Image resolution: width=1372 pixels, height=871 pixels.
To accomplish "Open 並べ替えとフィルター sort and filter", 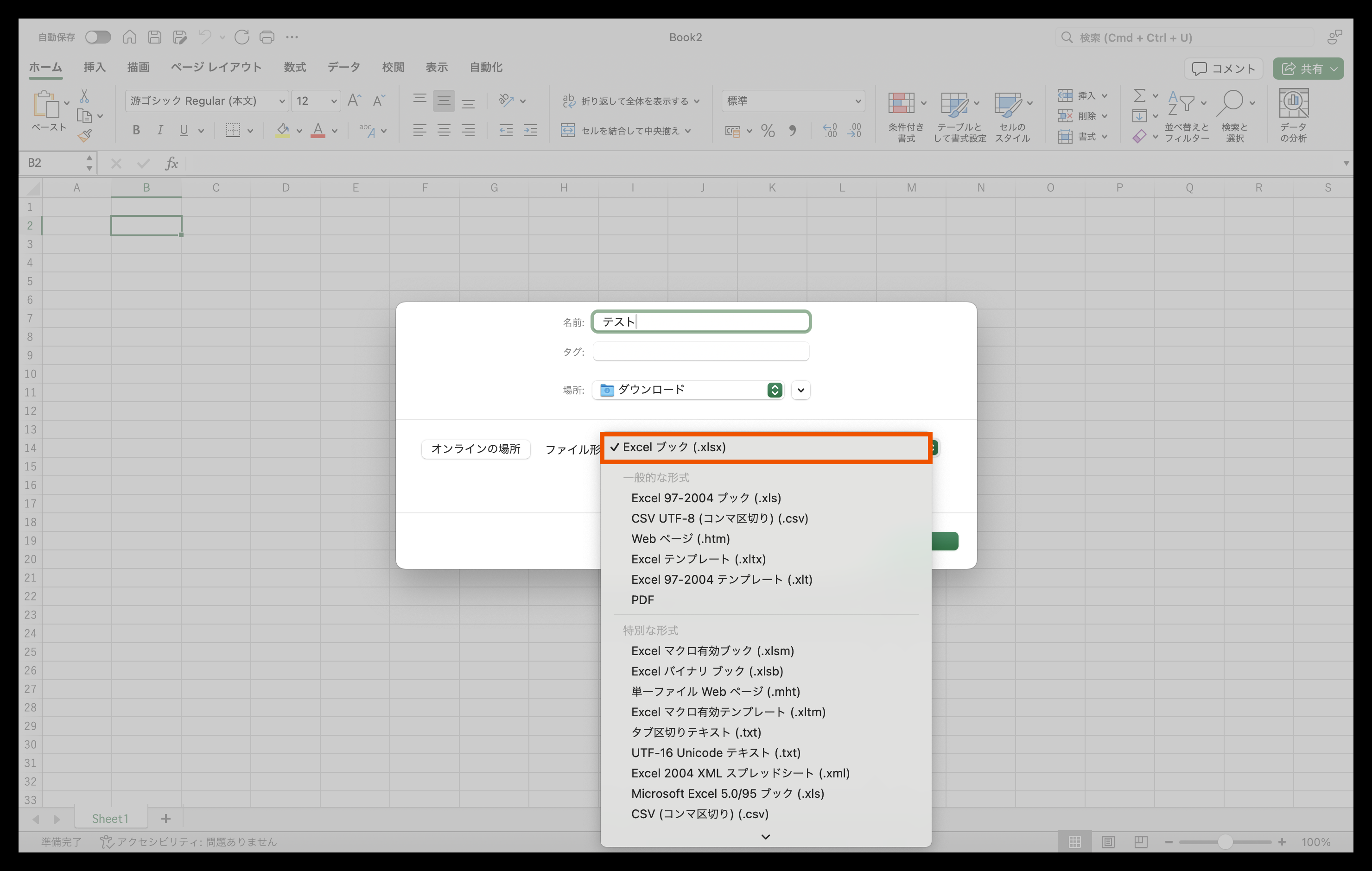I will tap(1187, 117).
